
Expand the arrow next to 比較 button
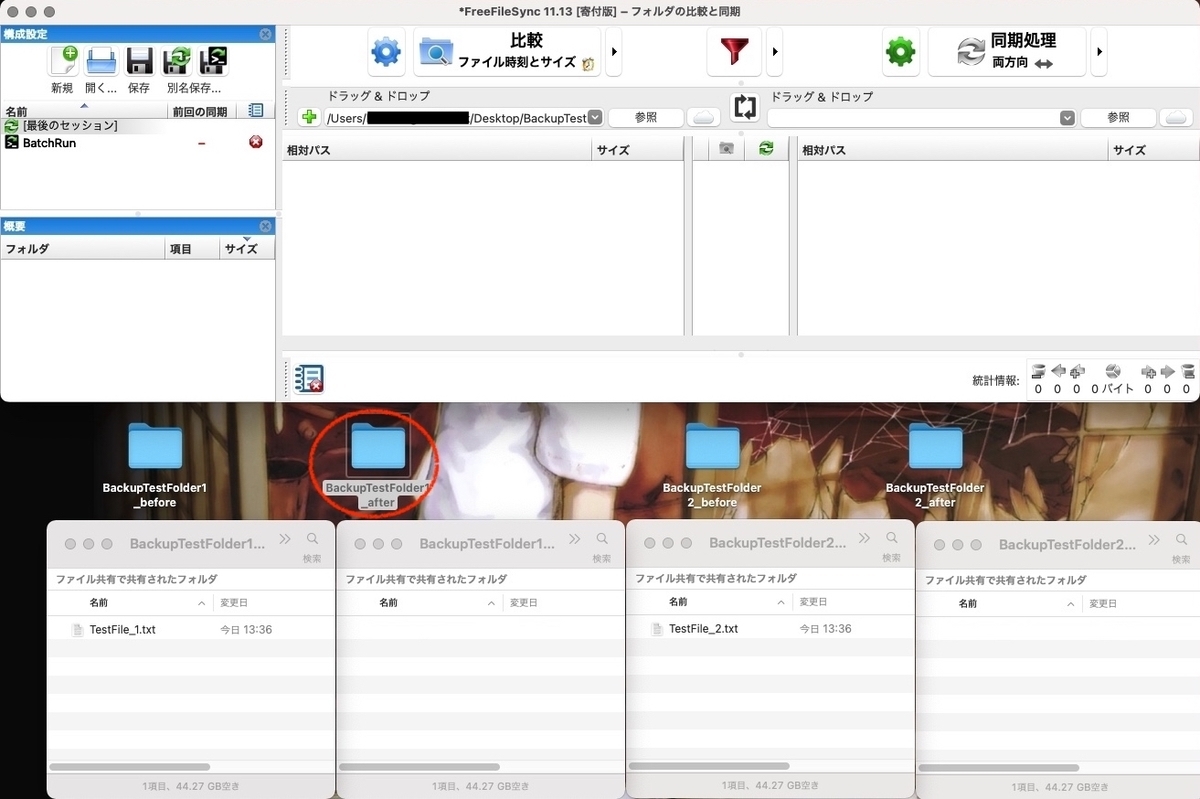[614, 52]
